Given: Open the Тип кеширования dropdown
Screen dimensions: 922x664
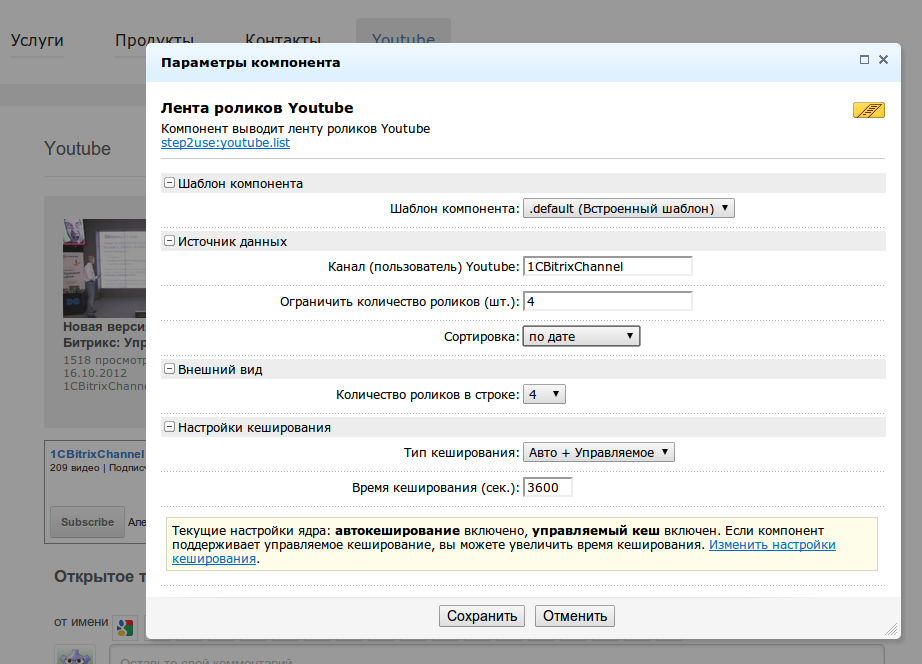Looking at the screenshot, I should 599,453.
